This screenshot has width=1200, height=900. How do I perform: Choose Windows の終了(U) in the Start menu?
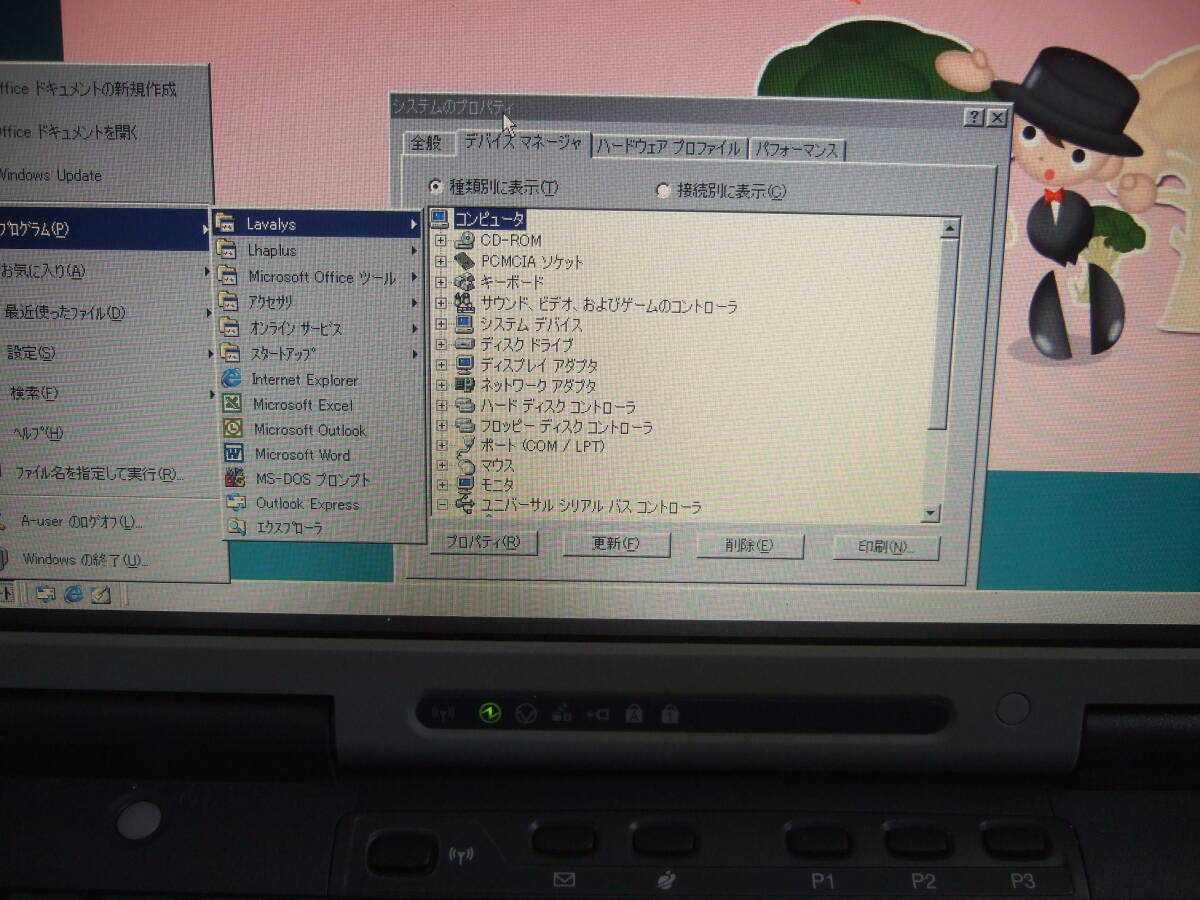(x=113, y=559)
